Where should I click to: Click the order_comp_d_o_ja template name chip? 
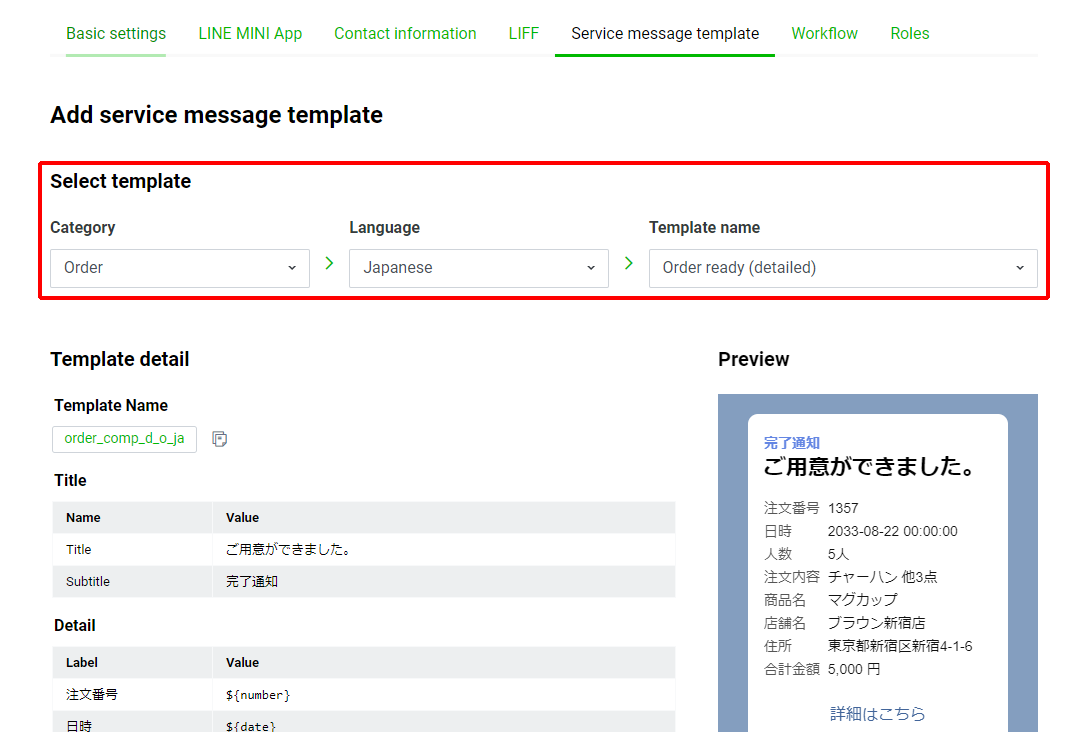[124, 439]
